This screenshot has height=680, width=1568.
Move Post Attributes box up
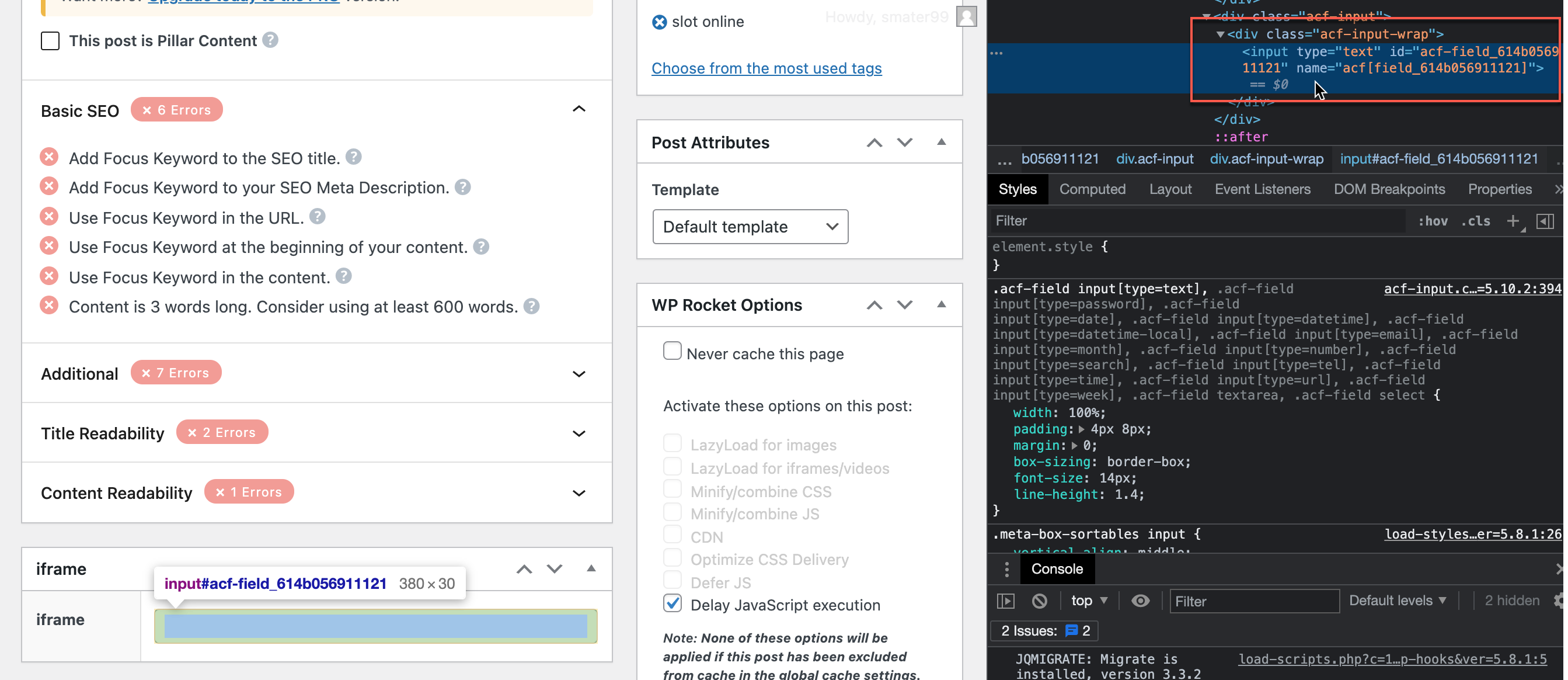click(874, 143)
